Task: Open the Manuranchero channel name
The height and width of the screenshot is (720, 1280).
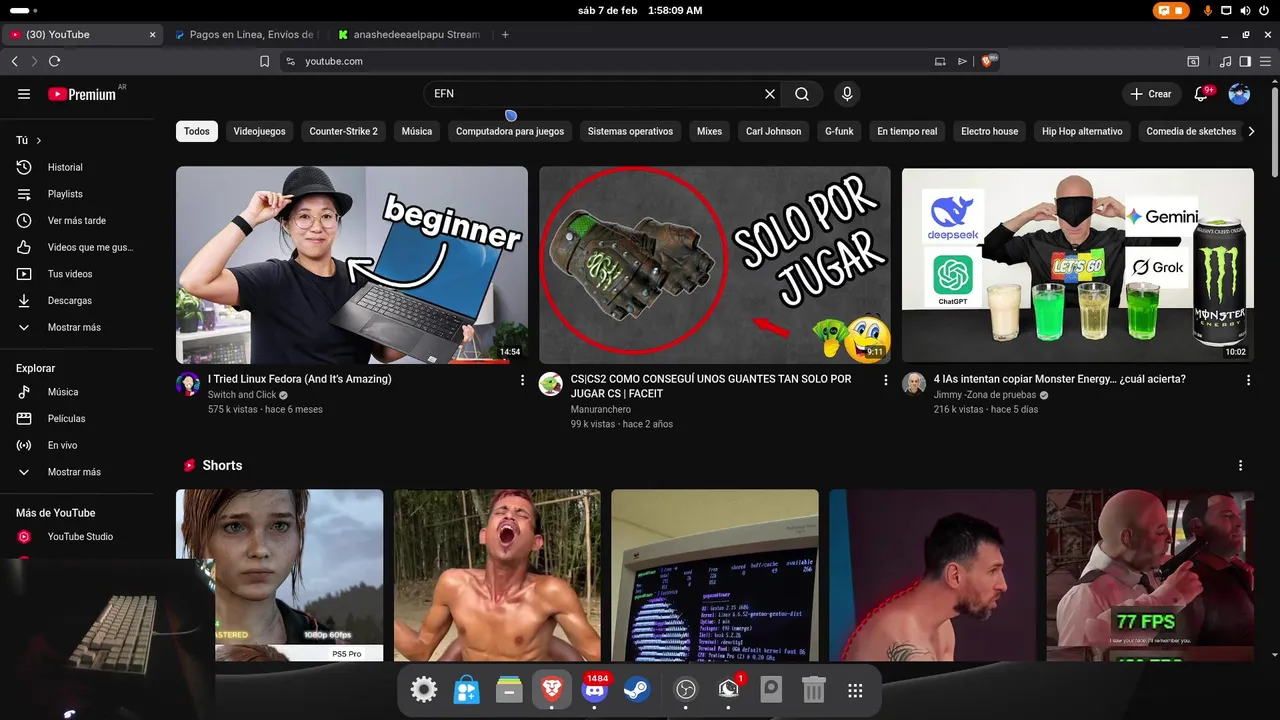Action: [x=601, y=409]
